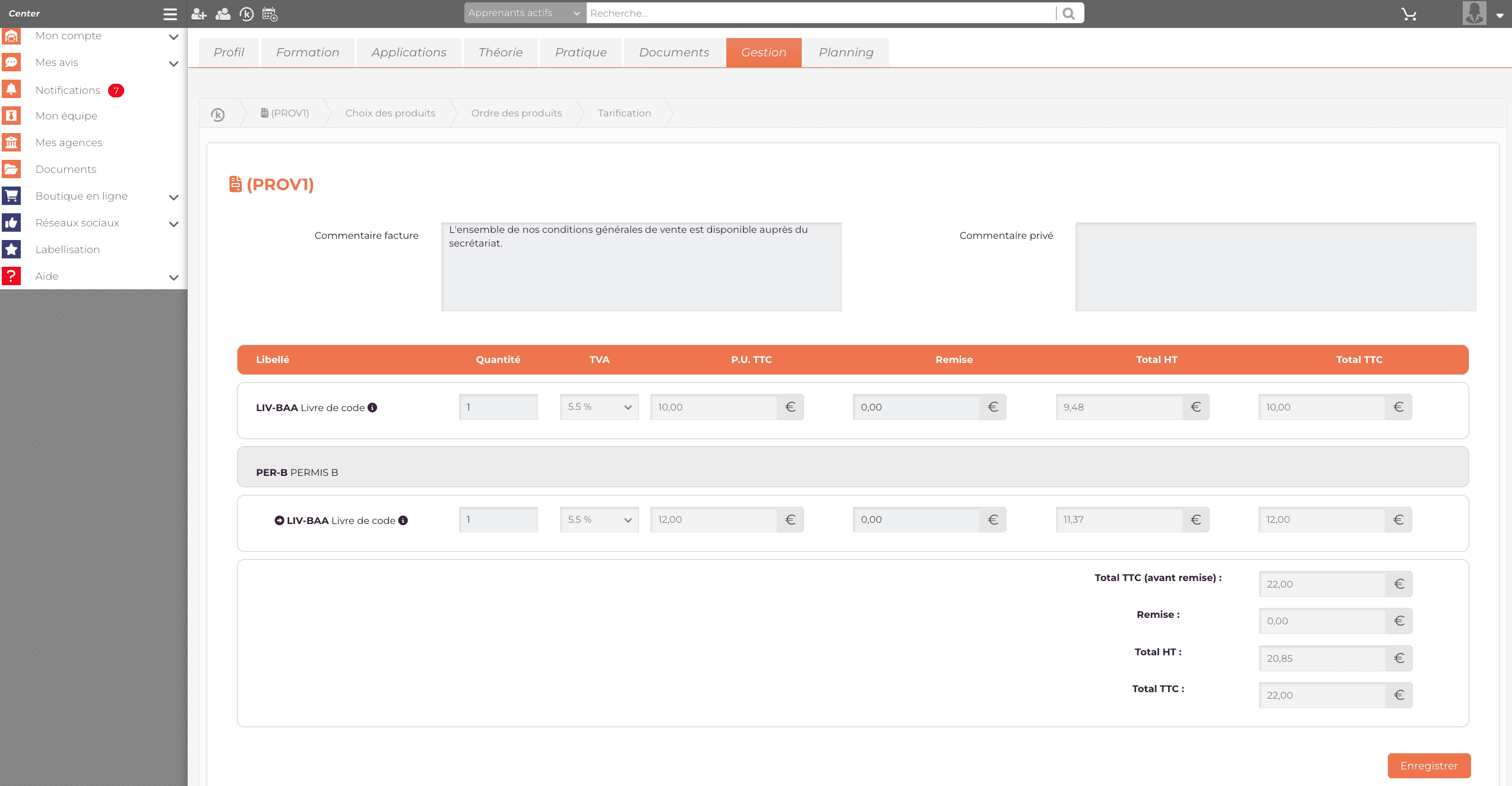Switch to the Planning tab
This screenshot has height=786, width=1512.
(846, 52)
